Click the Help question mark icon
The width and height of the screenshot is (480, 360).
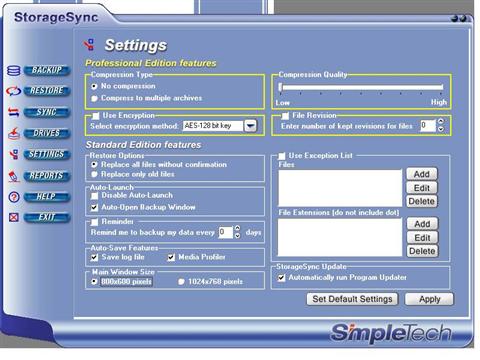click(14, 197)
